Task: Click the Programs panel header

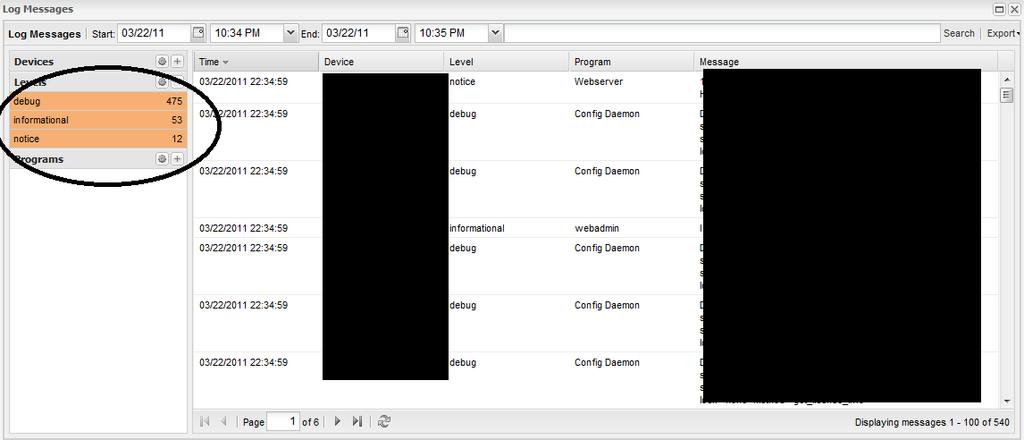Action: [x=99, y=159]
